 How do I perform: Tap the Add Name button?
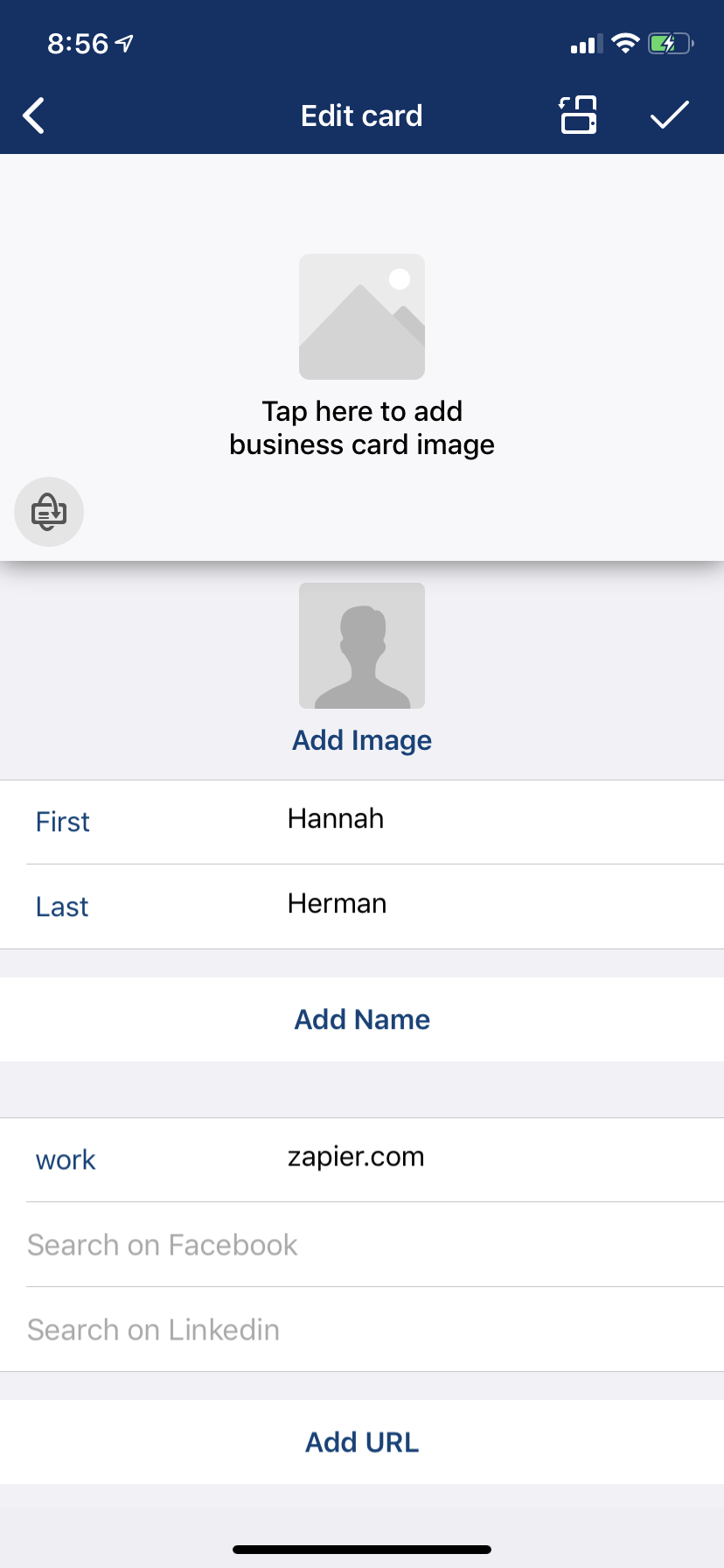pyautogui.click(x=362, y=1019)
